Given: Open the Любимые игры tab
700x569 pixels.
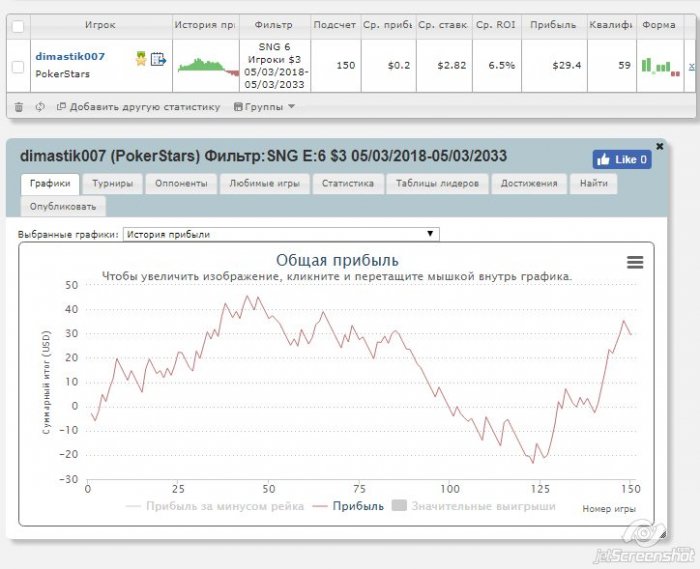Looking at the screenshot, I should click(x=264, y=183).
